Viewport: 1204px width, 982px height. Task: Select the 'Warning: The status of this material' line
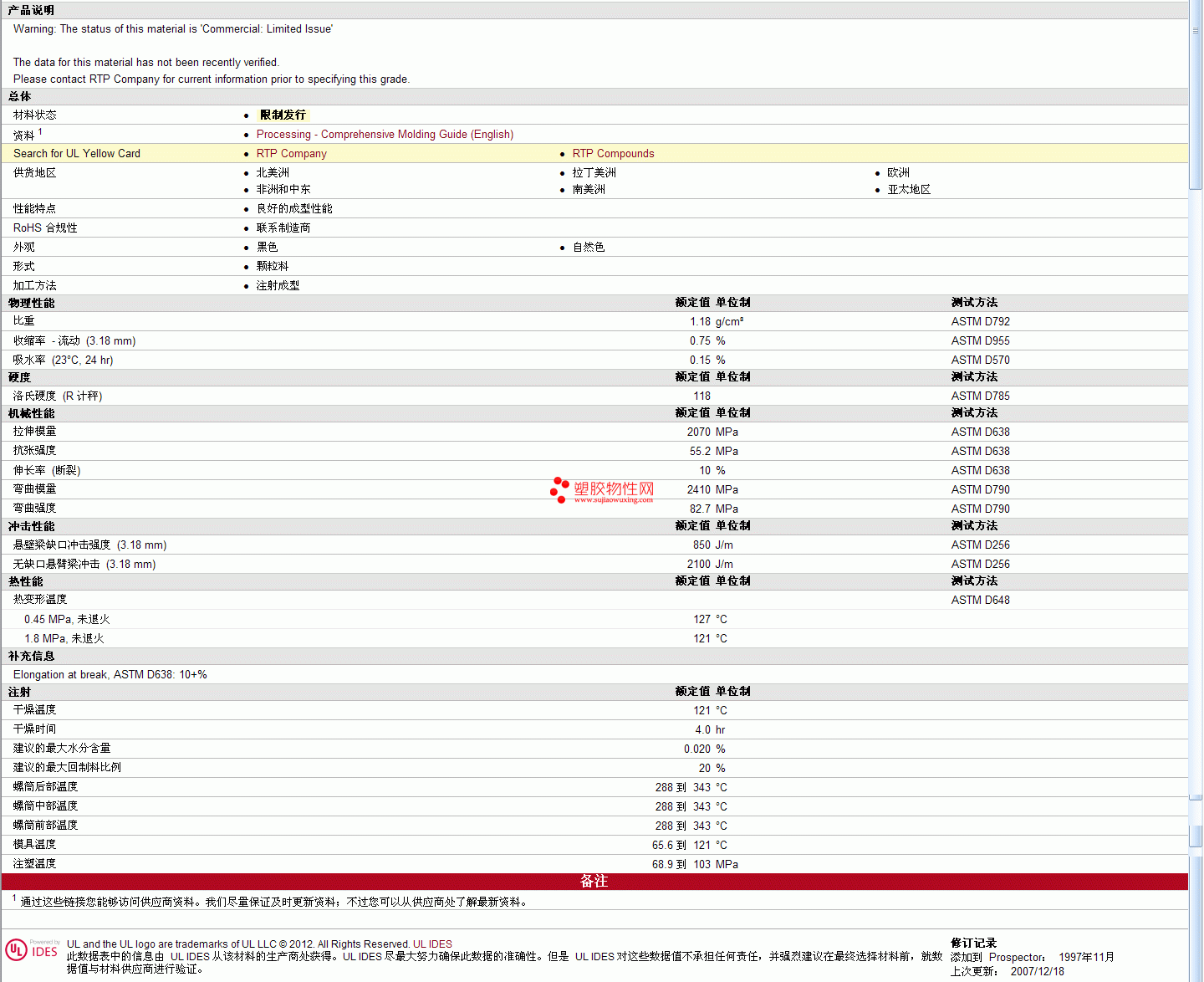pyautogui.click(x=173, y=29)
